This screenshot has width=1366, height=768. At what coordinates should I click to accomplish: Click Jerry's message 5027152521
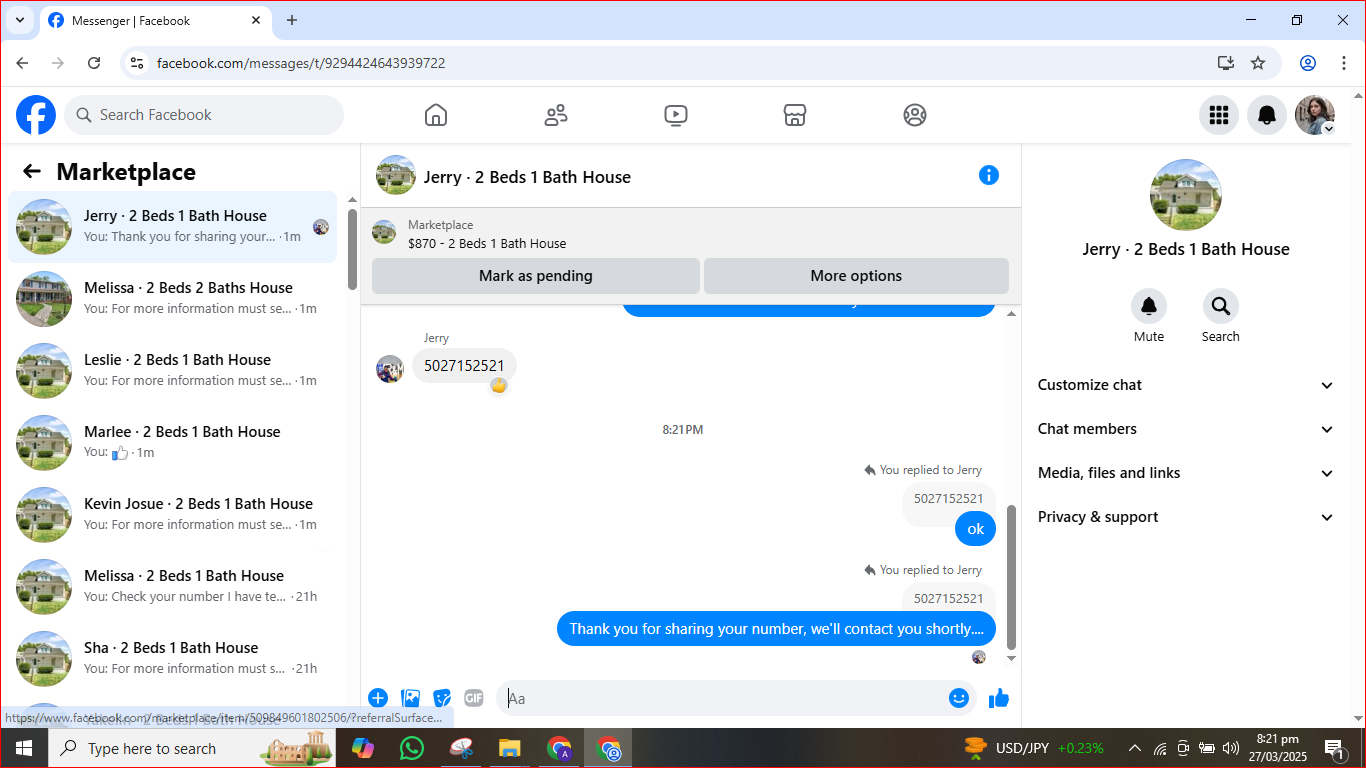pos(464,366)
